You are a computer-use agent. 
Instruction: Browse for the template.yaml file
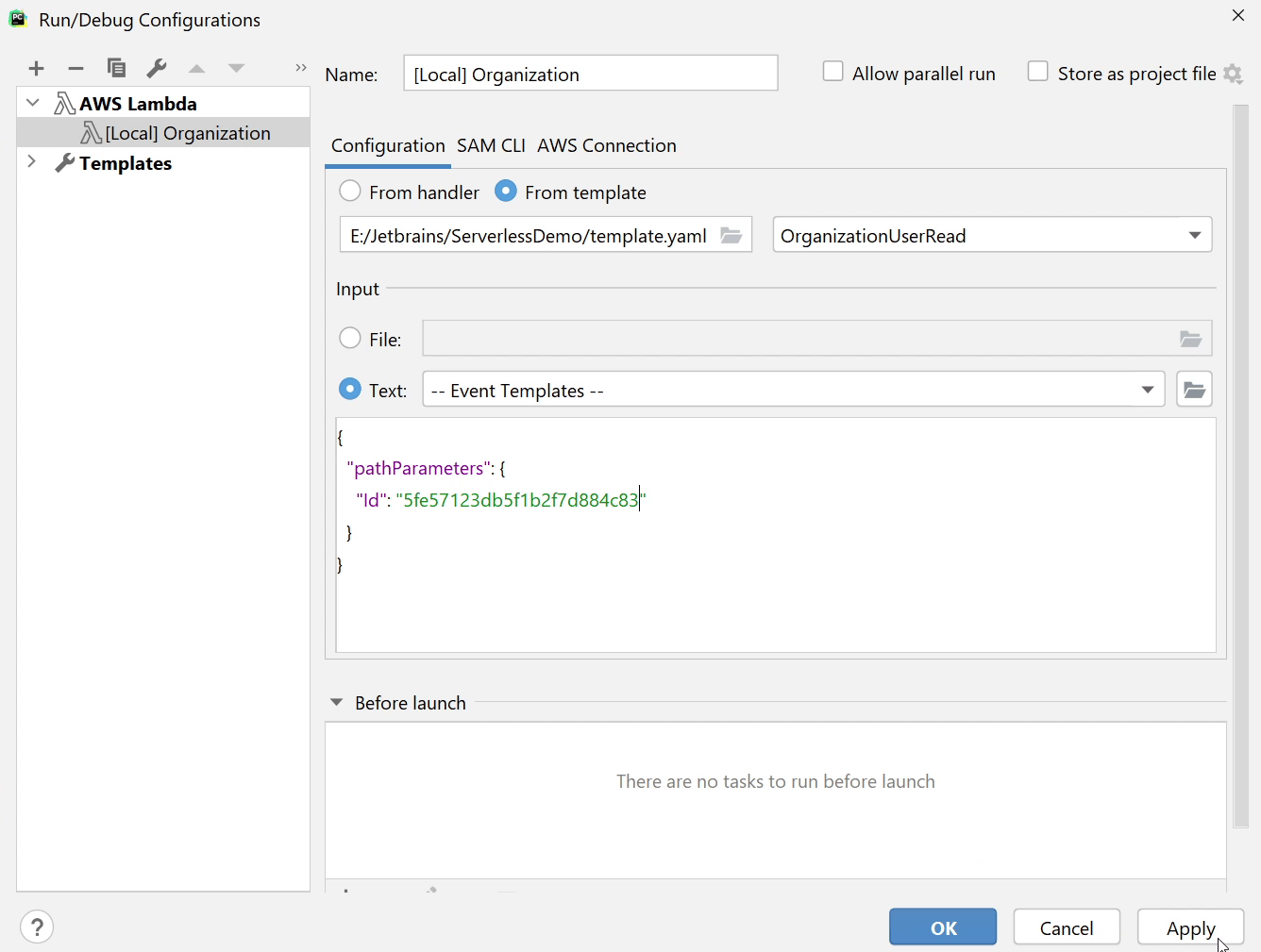click(x=731, y=236)
